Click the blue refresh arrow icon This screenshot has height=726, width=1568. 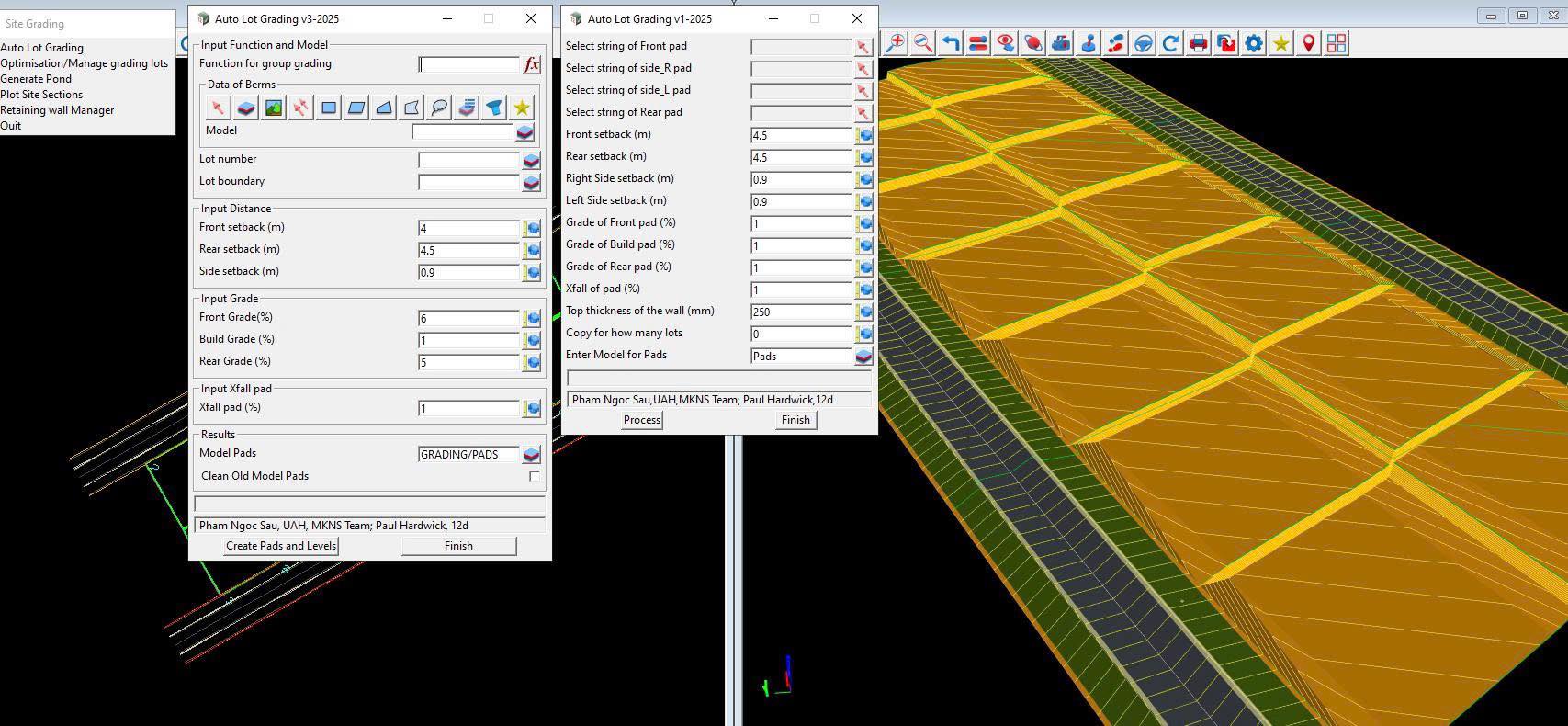(x=1171, y=43)
